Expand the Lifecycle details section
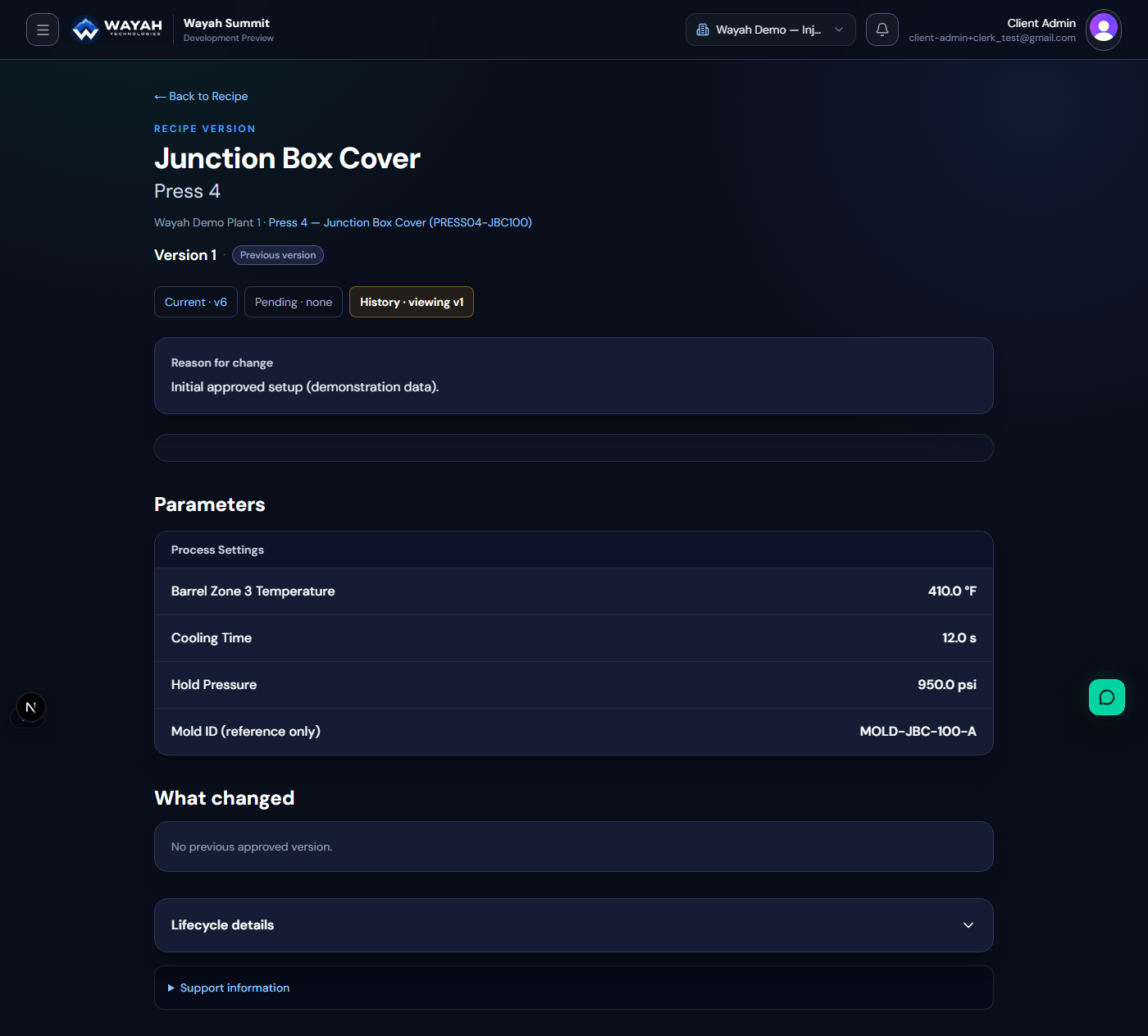The width and height of the screenshot is (1148, 1036). point(574,925)
